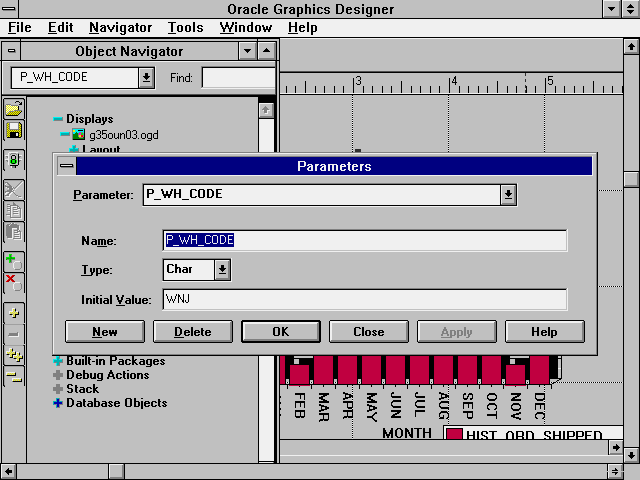Viewport: 640px width, 480px height.
Task: Open the Navigator menu
Action: 120,28
